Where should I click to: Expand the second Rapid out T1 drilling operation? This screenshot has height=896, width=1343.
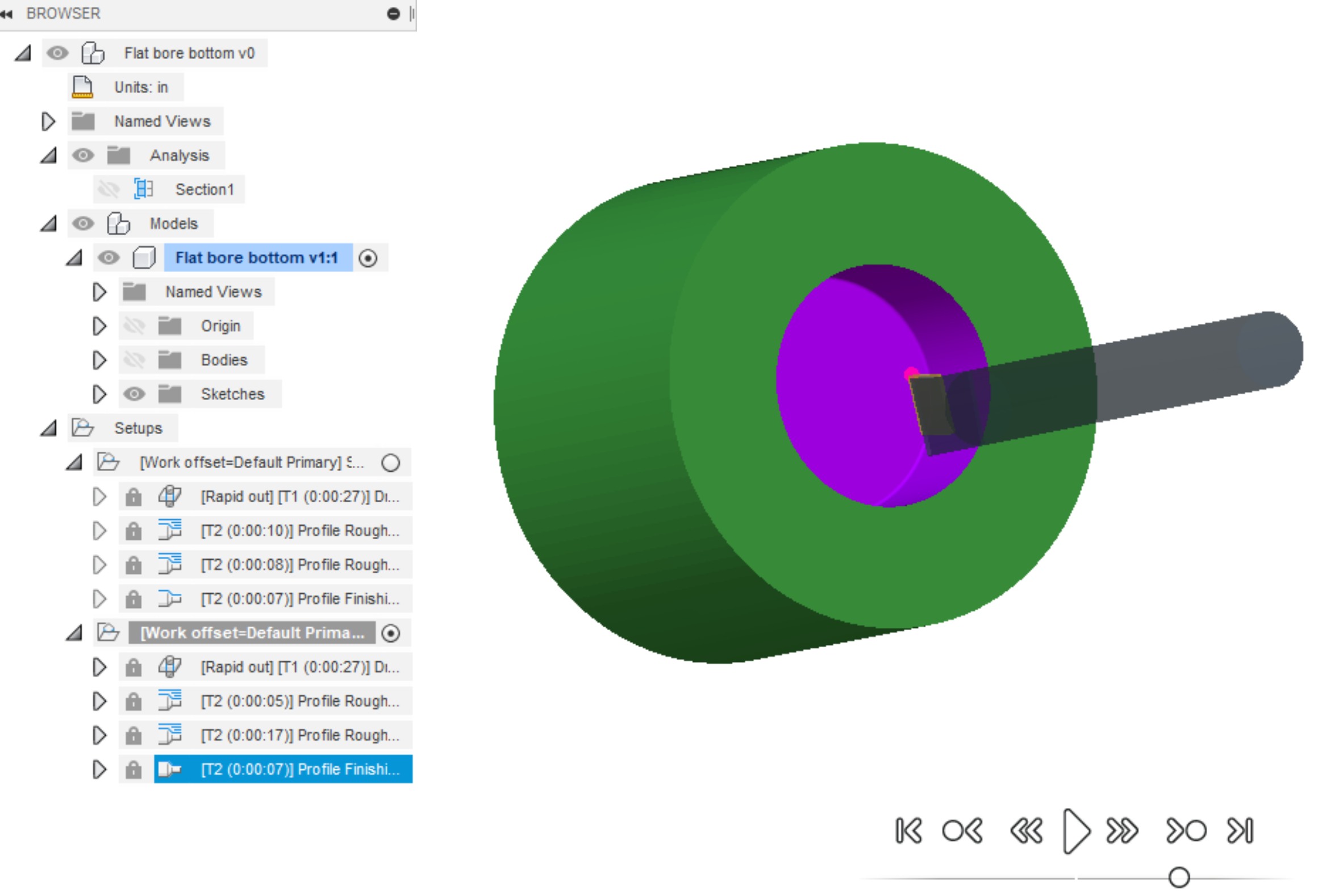(99, 667)
